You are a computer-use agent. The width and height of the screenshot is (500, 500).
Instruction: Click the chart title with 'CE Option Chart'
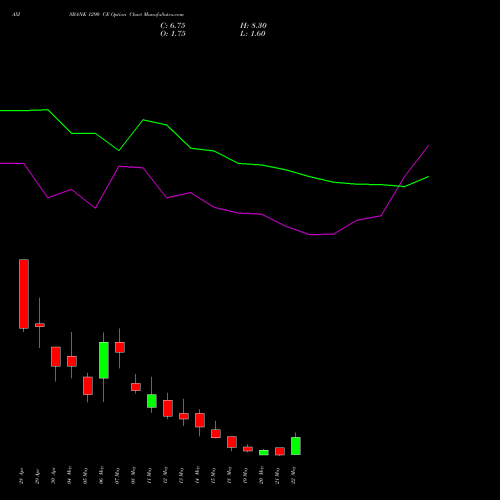click(126, 15)
